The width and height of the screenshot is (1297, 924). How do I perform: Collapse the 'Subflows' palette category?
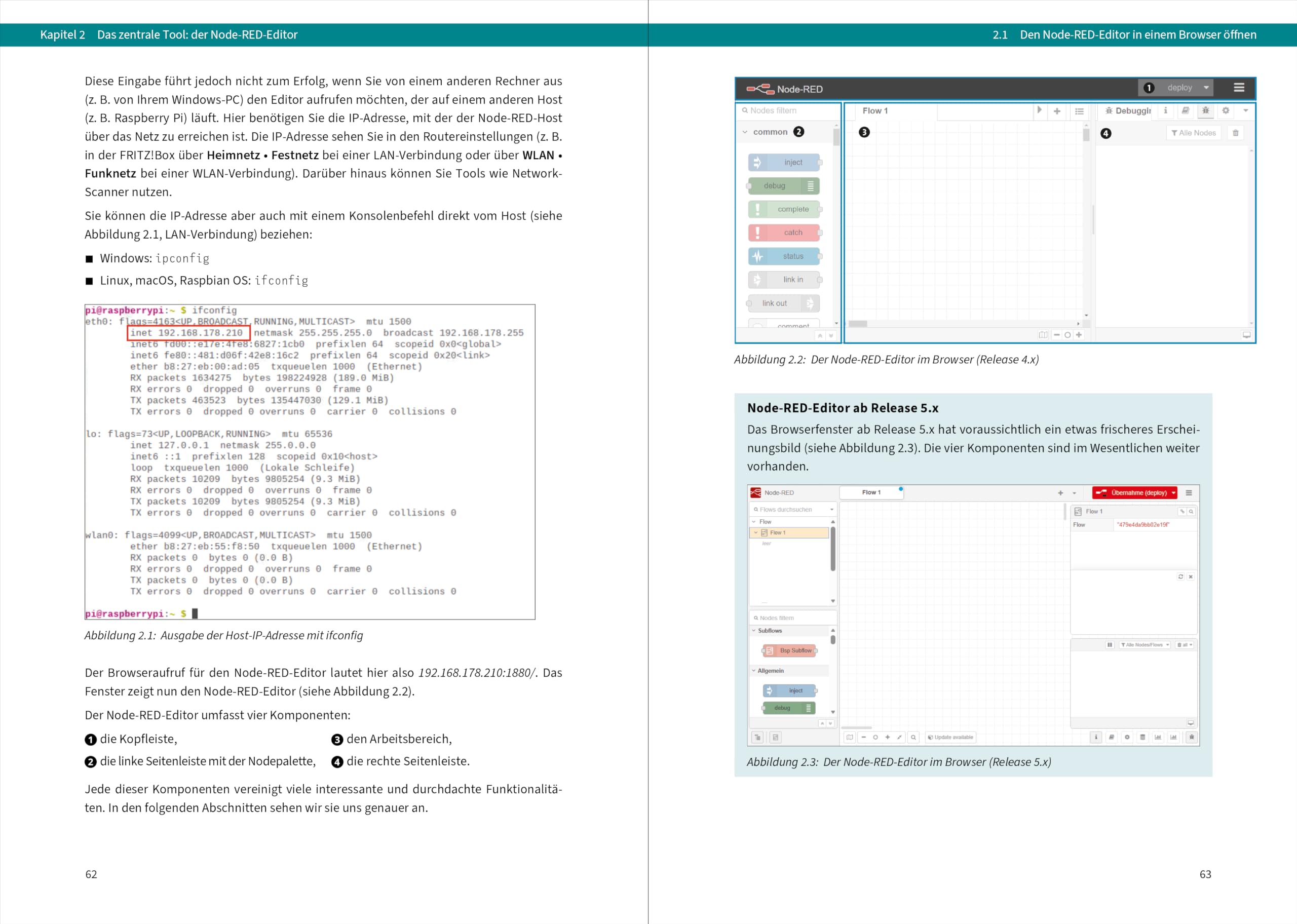754,630
